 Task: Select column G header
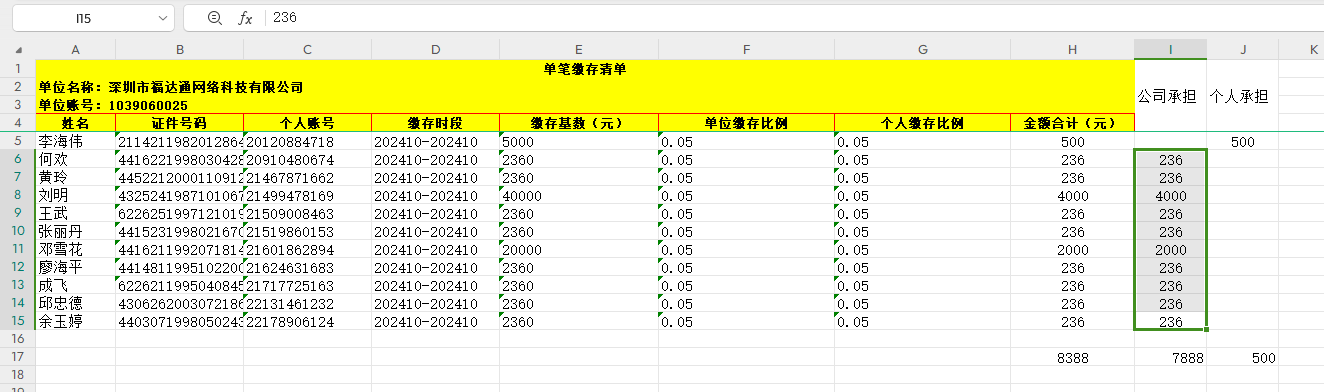pos(922,49)
